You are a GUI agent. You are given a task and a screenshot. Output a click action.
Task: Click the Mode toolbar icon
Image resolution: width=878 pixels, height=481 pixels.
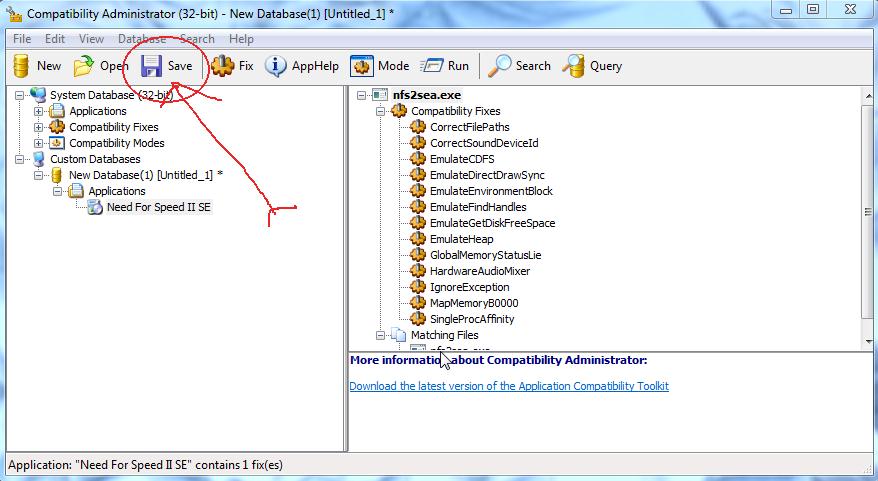tap(362, 66)
